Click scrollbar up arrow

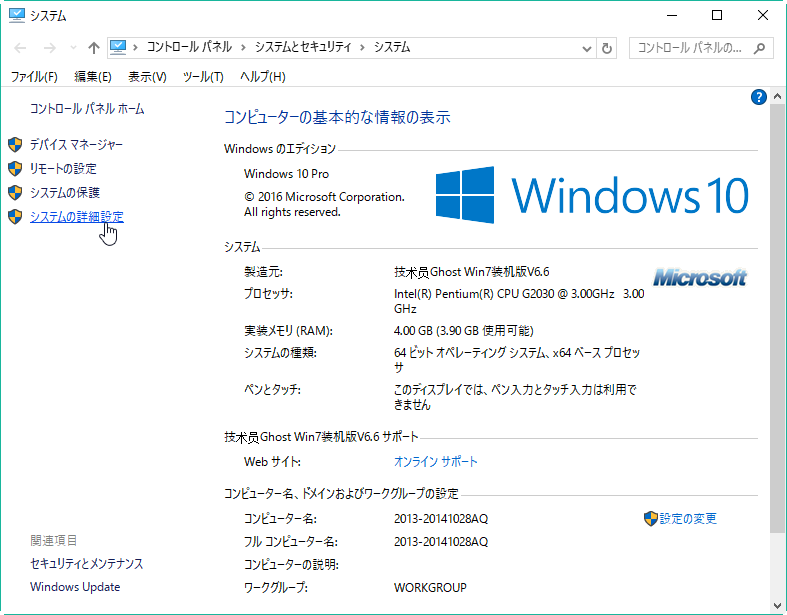[777, 96]
